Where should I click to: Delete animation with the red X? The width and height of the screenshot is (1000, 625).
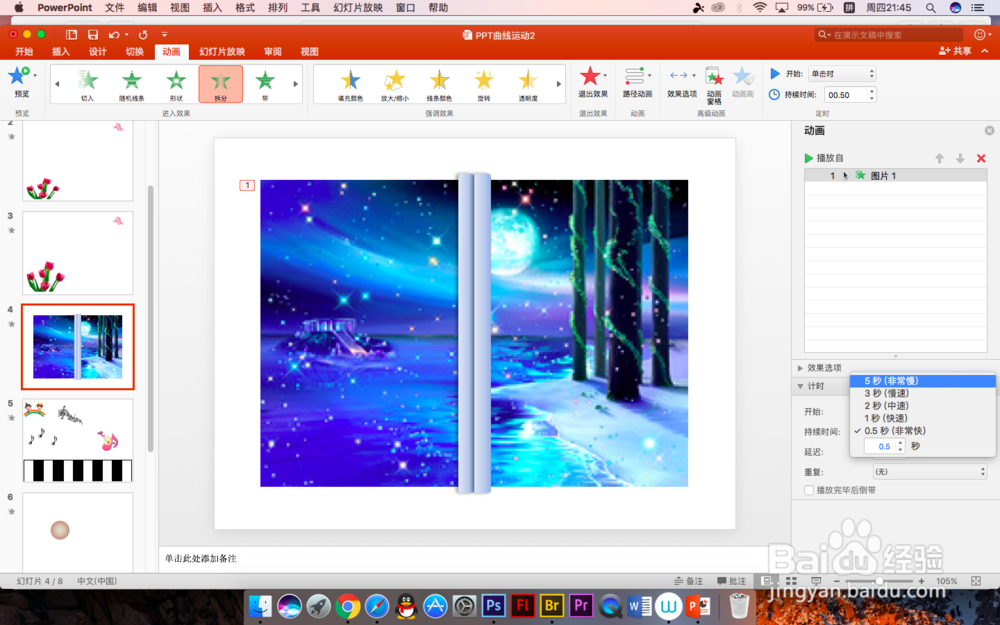[x=981, y=158]
